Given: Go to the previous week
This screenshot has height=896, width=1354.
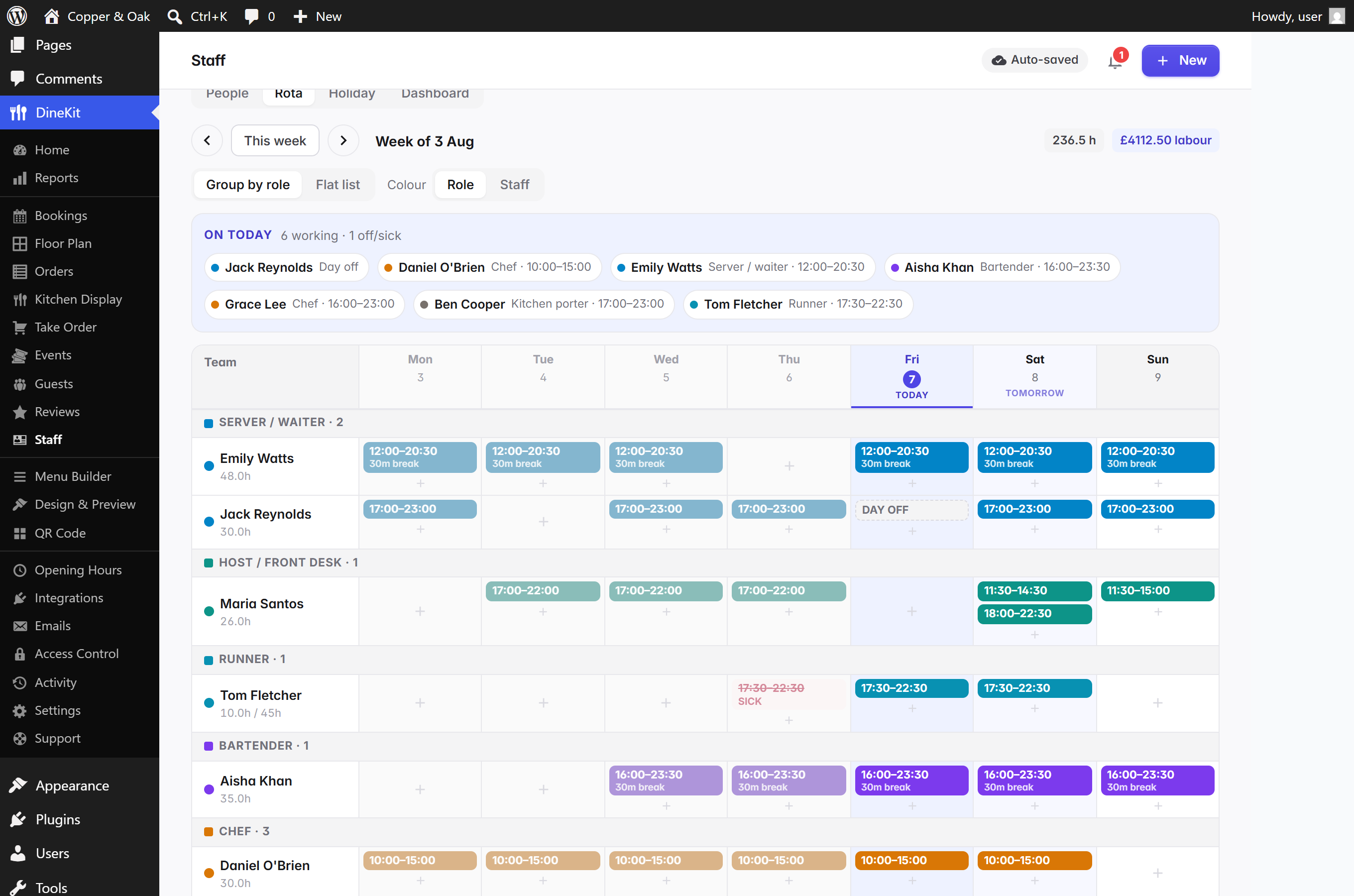Looking at the screenshot, I should click(x=207, y=140).
